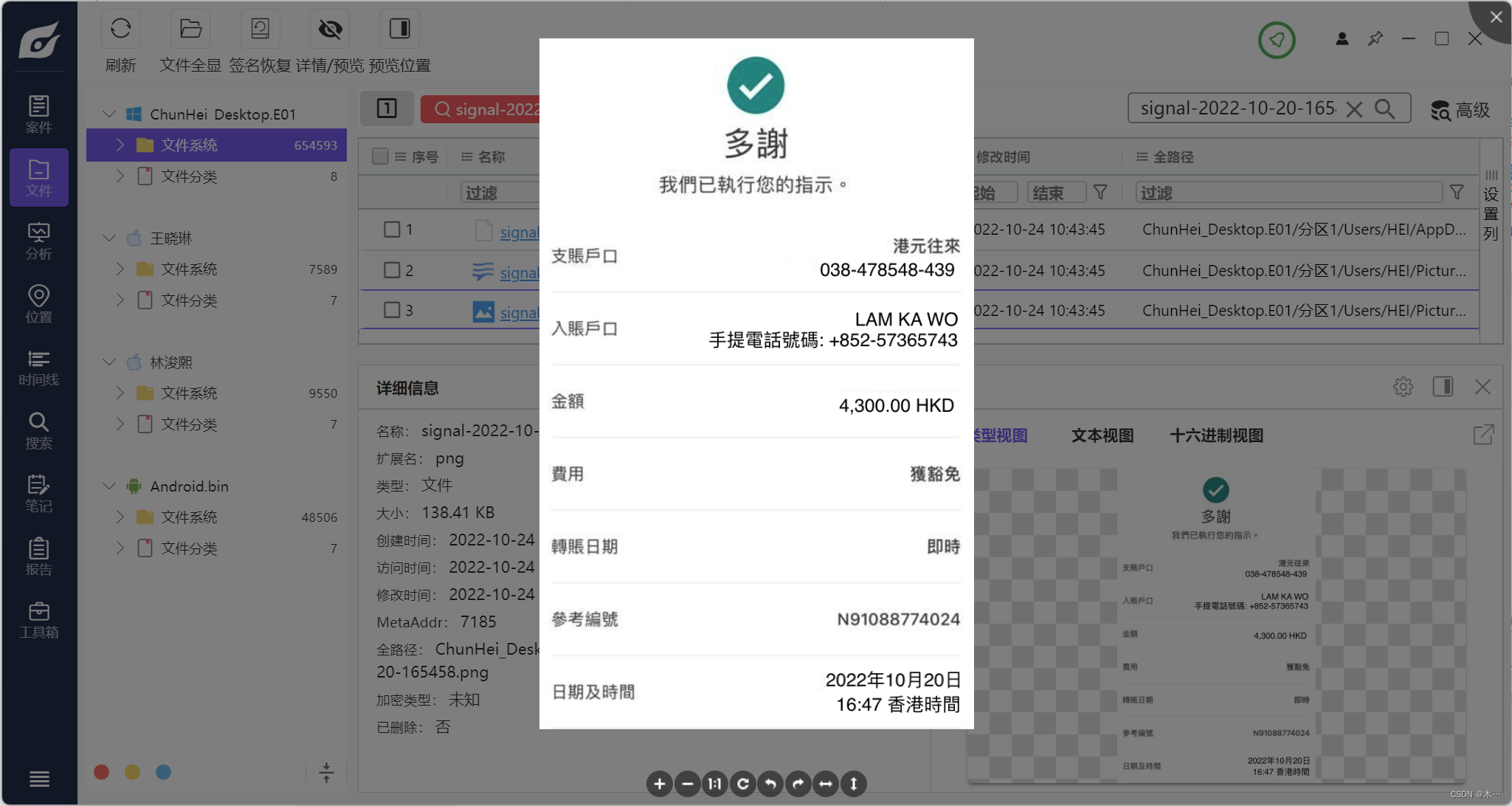
Task: Click the 文件全显 folder icon
Action: point(190,30)
